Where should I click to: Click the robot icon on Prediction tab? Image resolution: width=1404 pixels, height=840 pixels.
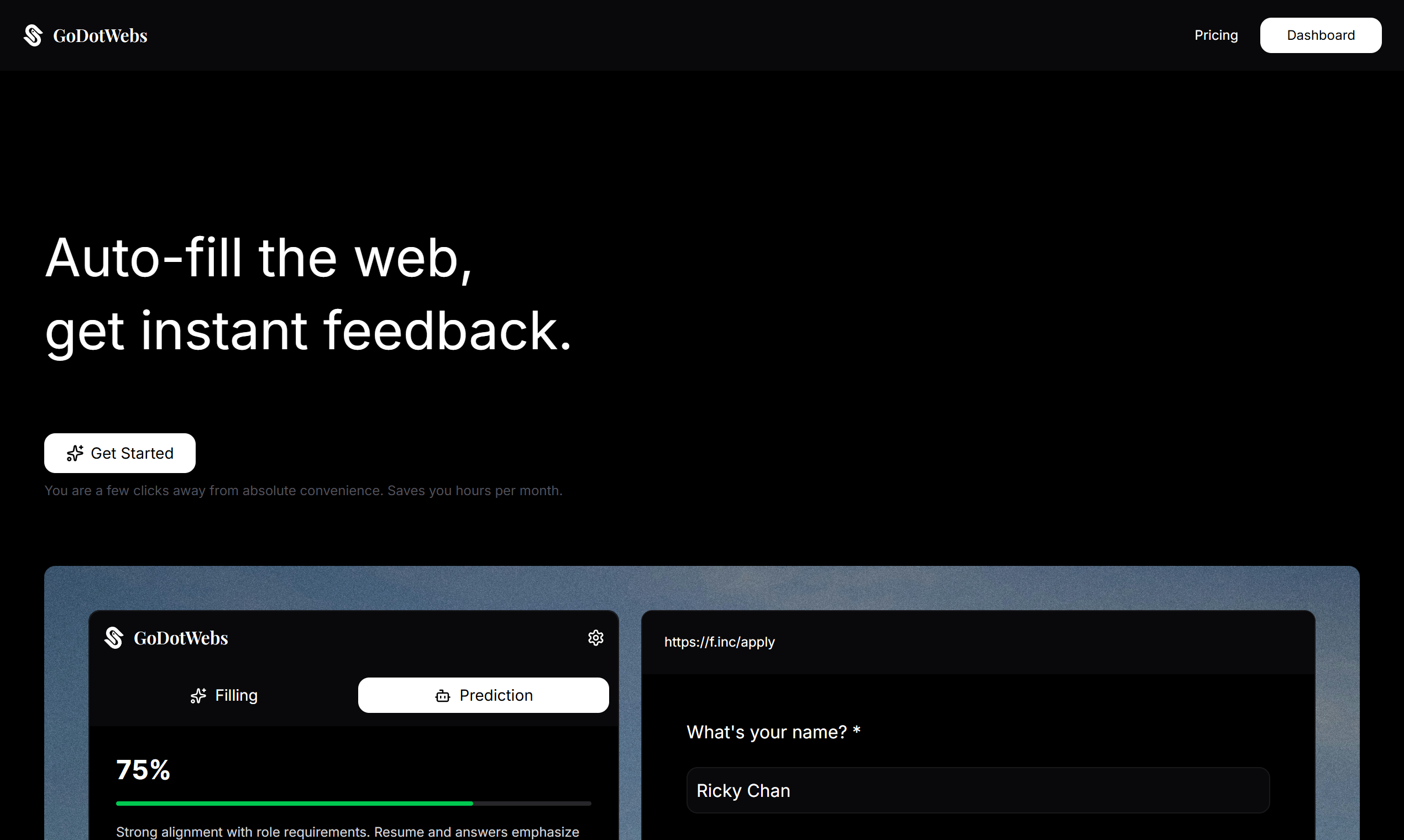(x=443, y=696)
